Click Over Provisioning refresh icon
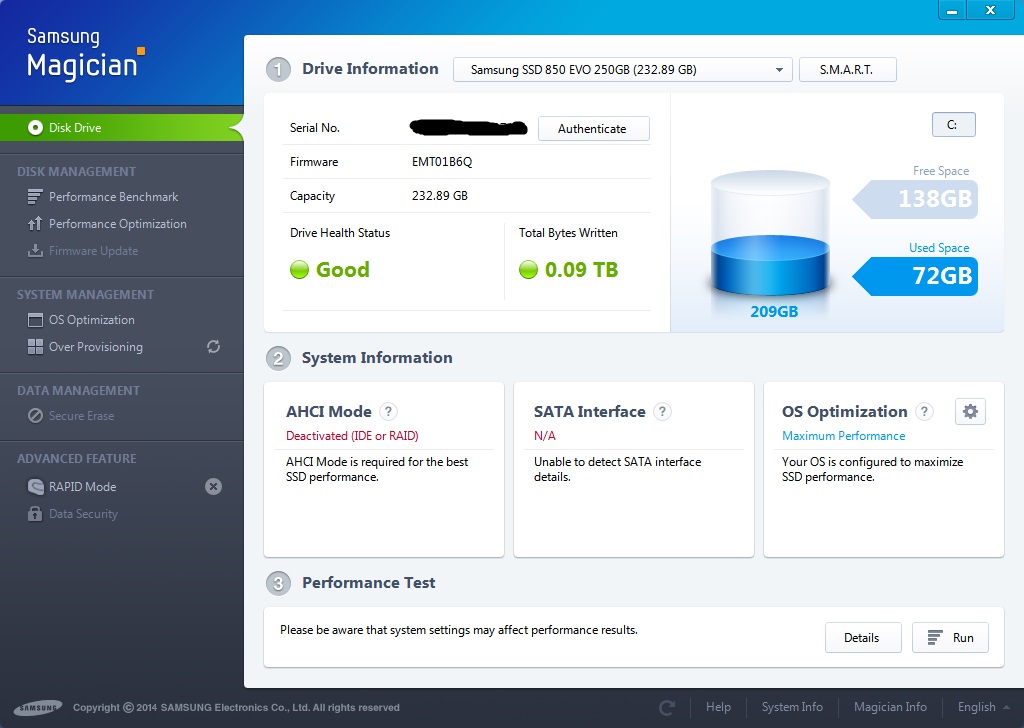 [x=214, y=347]
